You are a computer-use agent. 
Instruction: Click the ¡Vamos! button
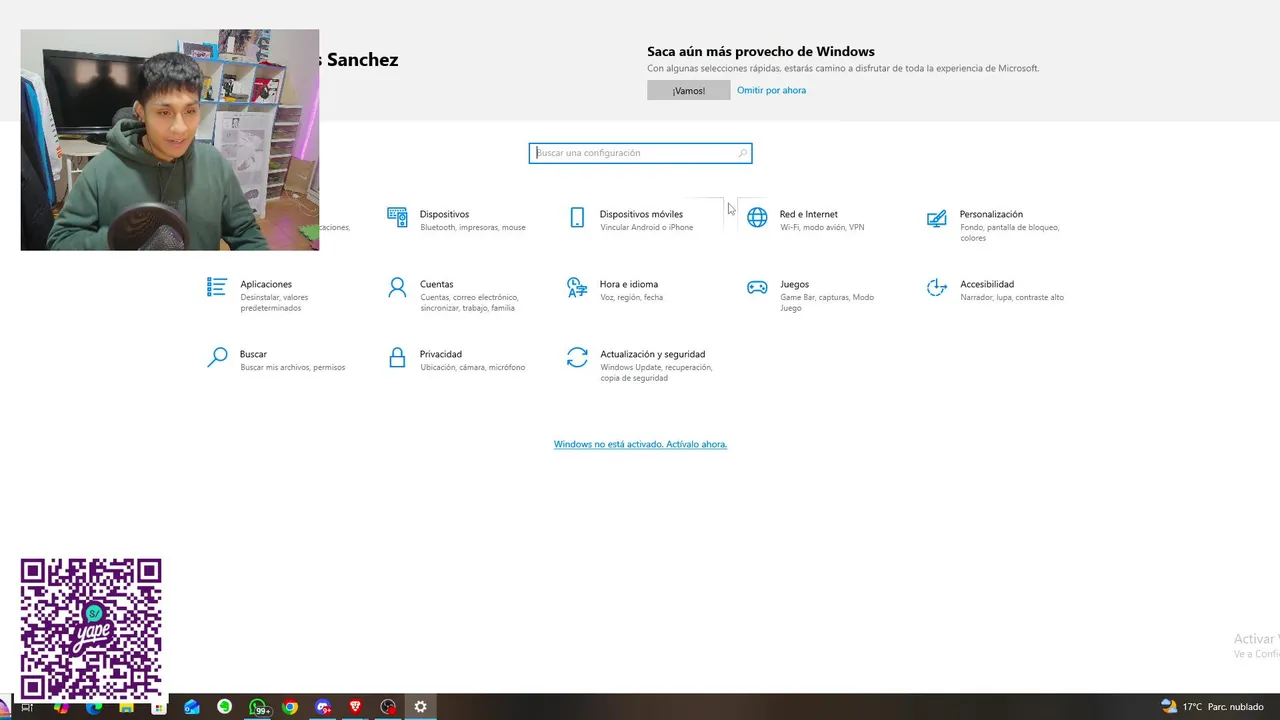point(688,90)
